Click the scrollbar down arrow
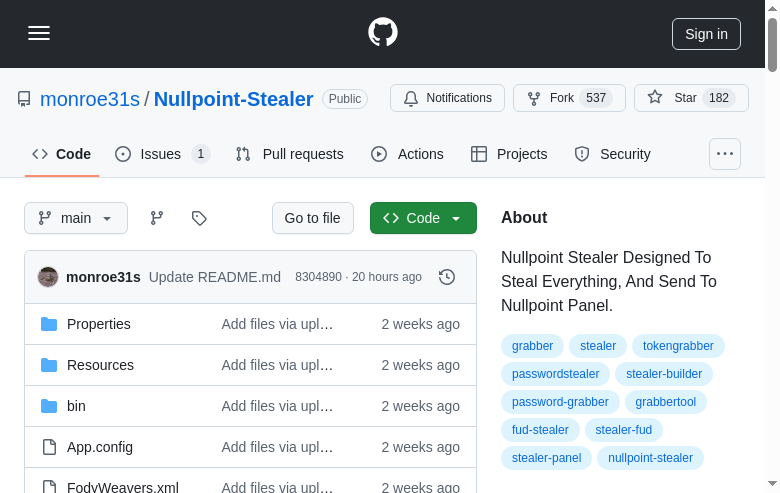The width and height of the screenshot is (780, 493). coord(772,484)
